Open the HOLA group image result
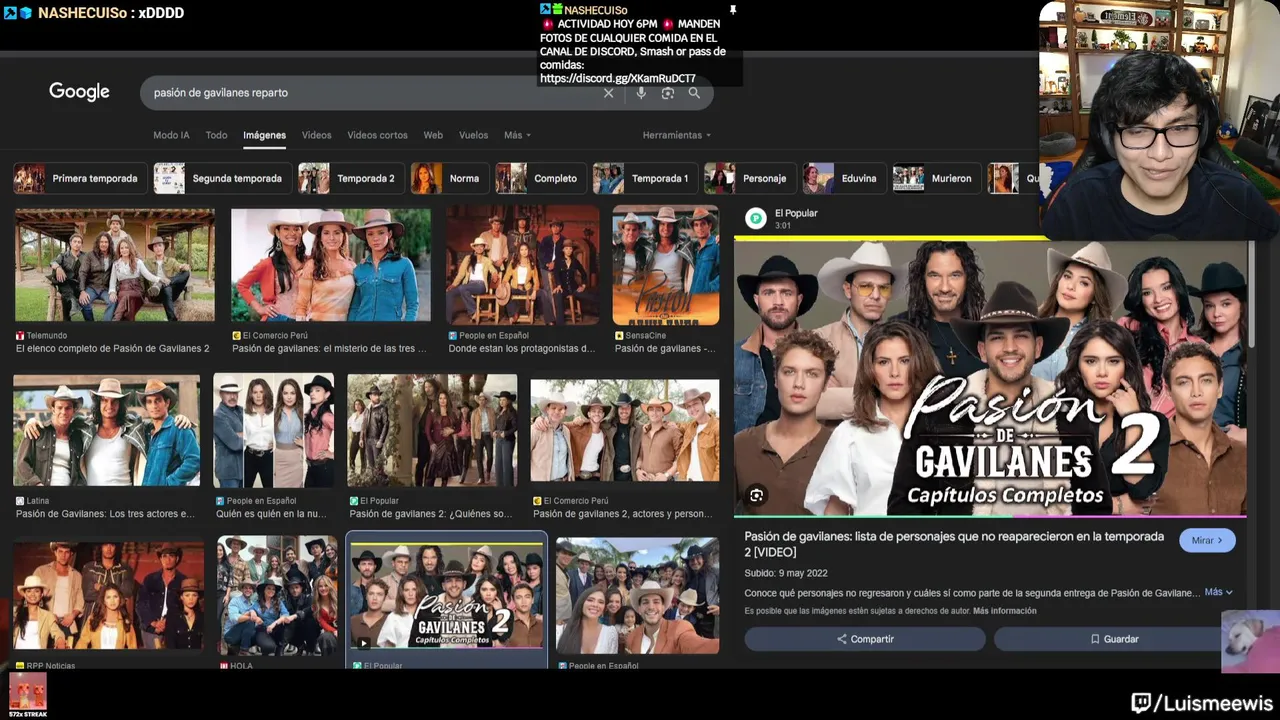Image resolution: width=1280 pixels, height=720 pixels. pos(277,595)
